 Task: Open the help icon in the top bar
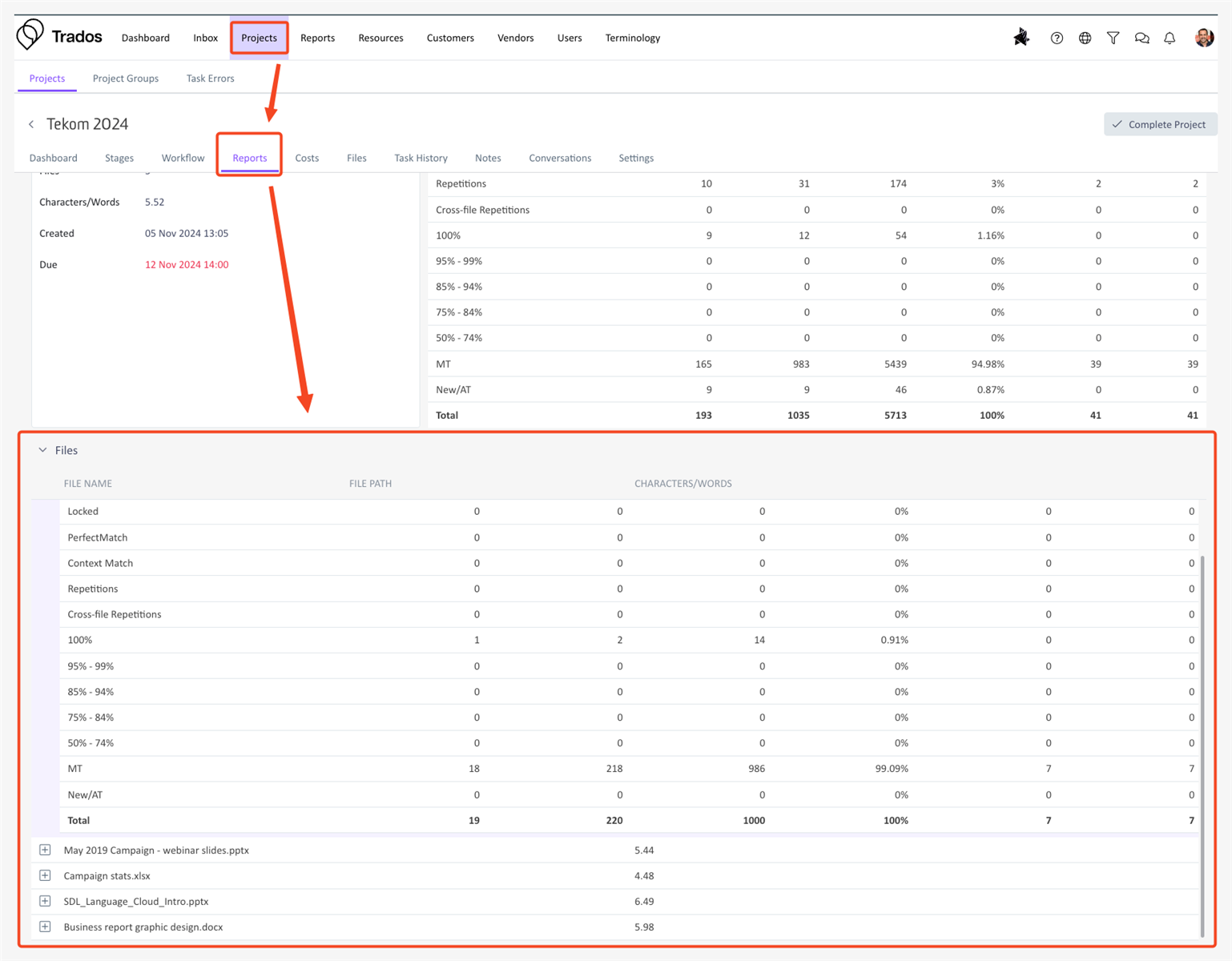1056,38
